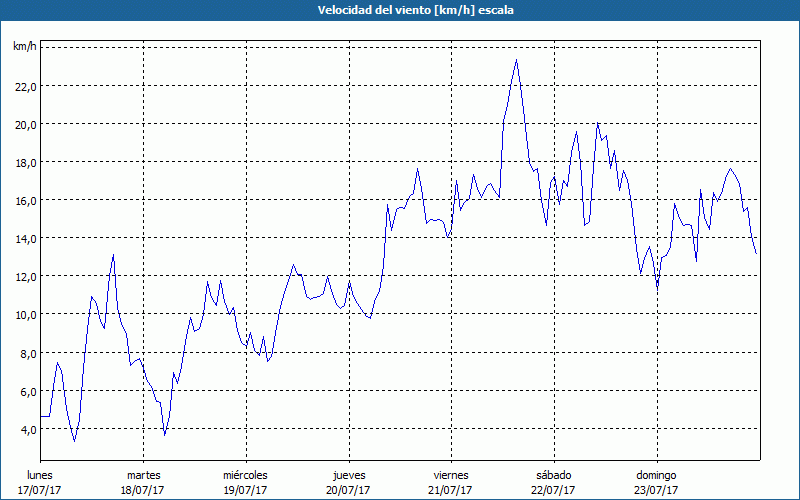
Task: Select the 16,0 y-axis label
Action: tap(25, 200)
